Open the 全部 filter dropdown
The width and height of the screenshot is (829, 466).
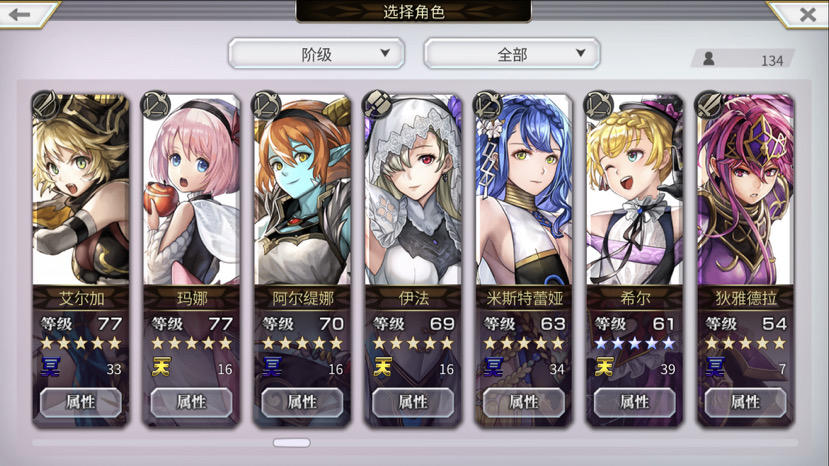512,53
